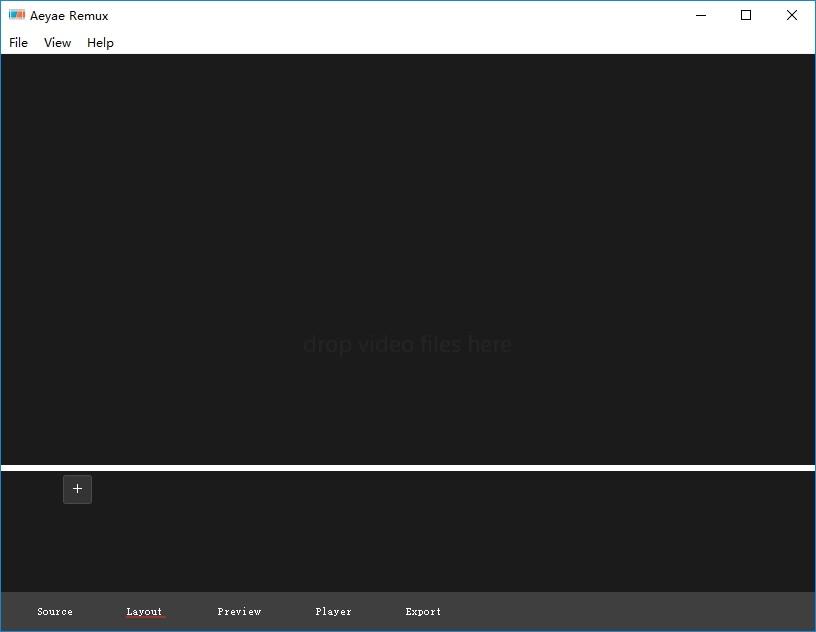Open the Help menu

point(100,43)
